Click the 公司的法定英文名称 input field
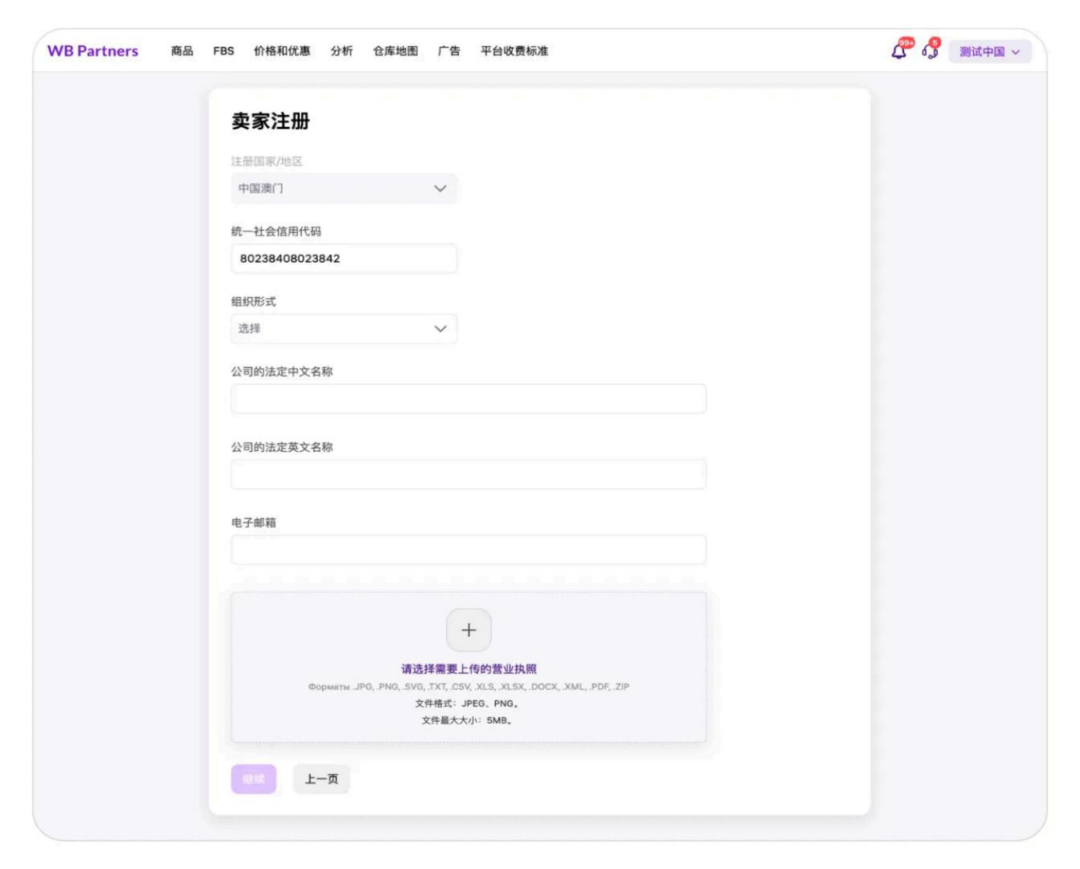The height and width of the screenshot is (869, 1080). pos(468,474)
